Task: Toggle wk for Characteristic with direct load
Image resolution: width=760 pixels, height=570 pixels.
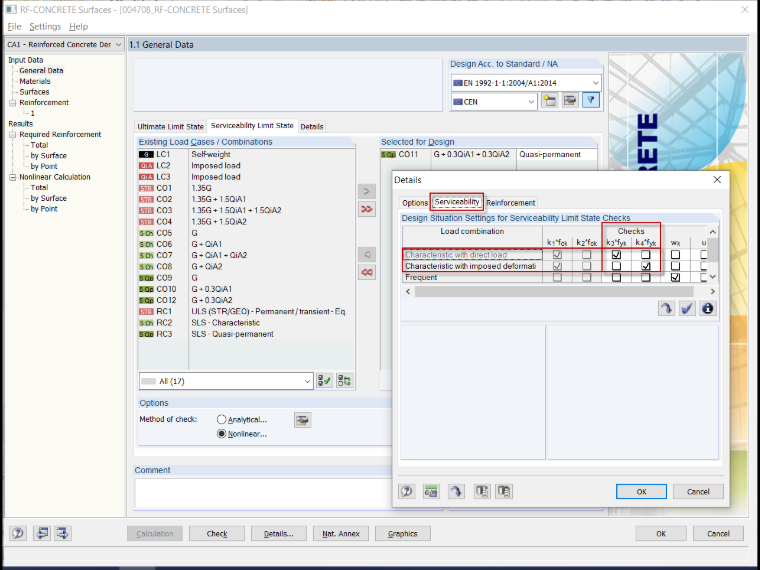Action: [675, 254]
